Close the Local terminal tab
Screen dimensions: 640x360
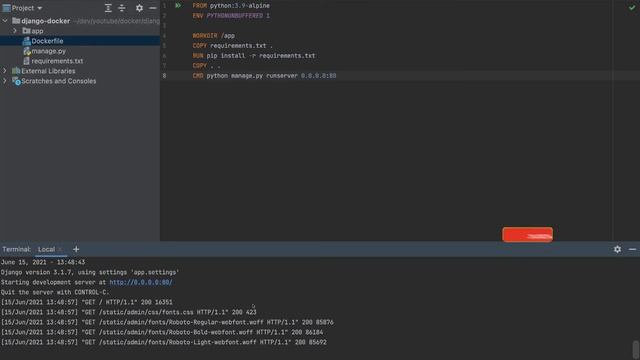[x=60, y=249]
